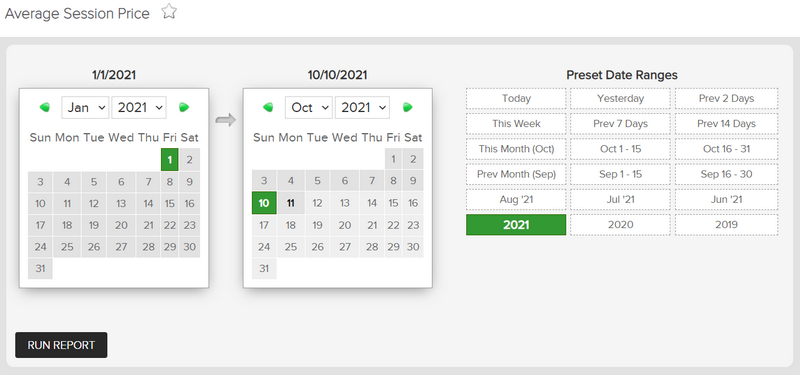This screenshot has height=375, width=800.
Task: Favorite the Average Session Price report star
Action: pos(169,11)
